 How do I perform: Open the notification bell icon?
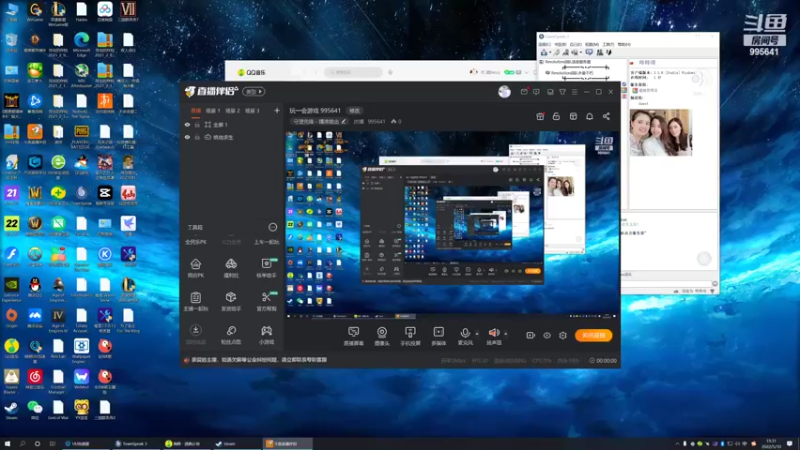coord(589,117)
